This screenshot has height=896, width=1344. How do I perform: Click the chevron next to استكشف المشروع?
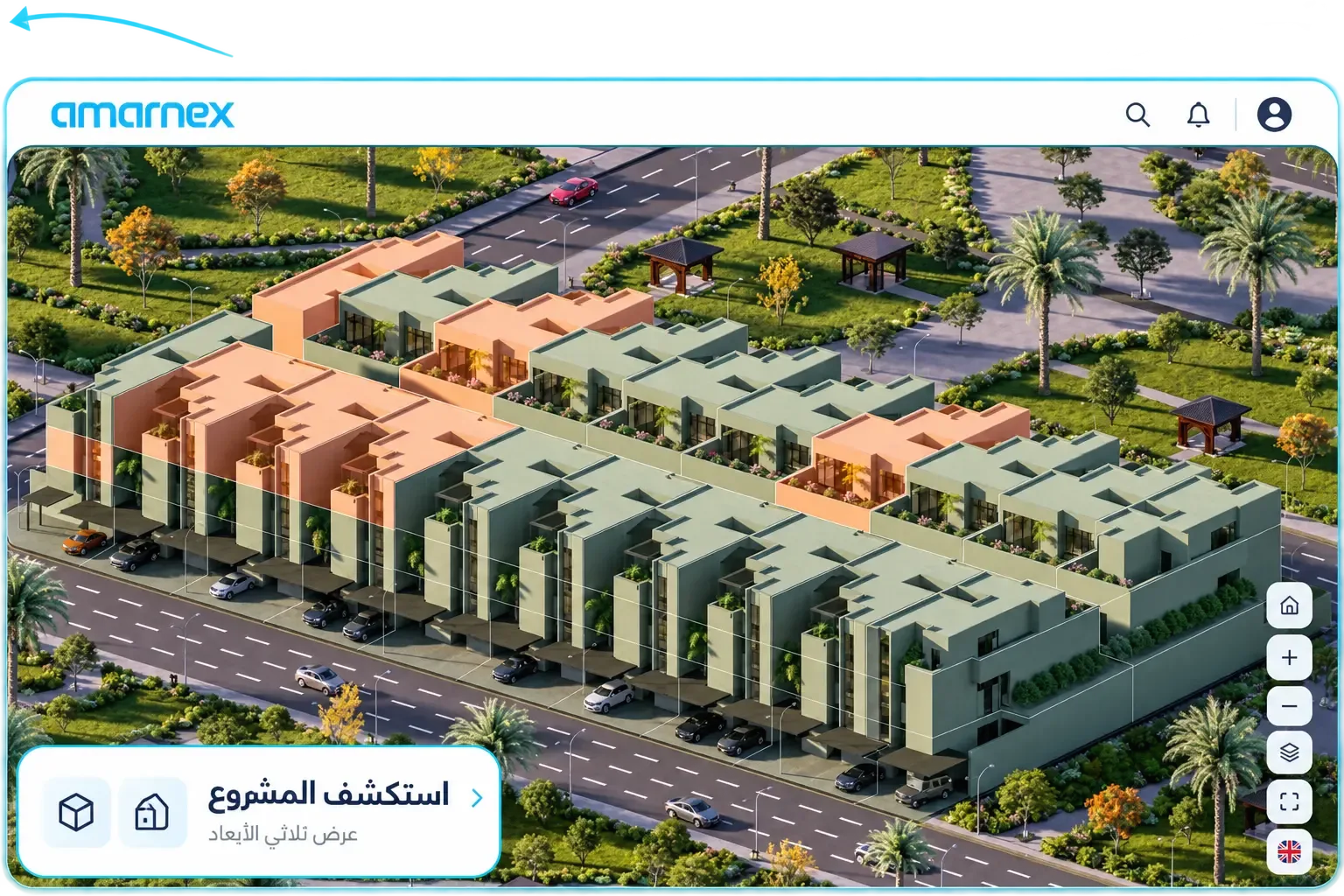(x=477, y=798)
